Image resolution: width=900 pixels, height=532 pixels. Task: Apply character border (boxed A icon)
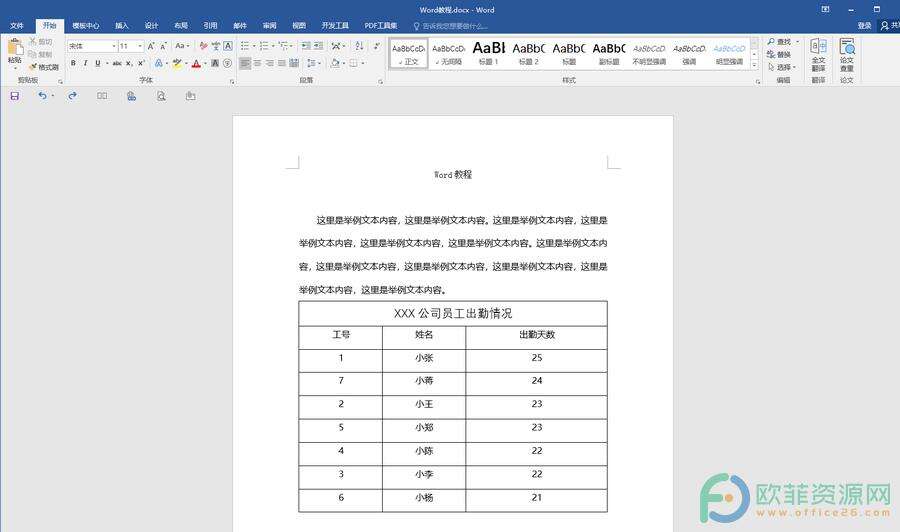[x=228, y=46]
